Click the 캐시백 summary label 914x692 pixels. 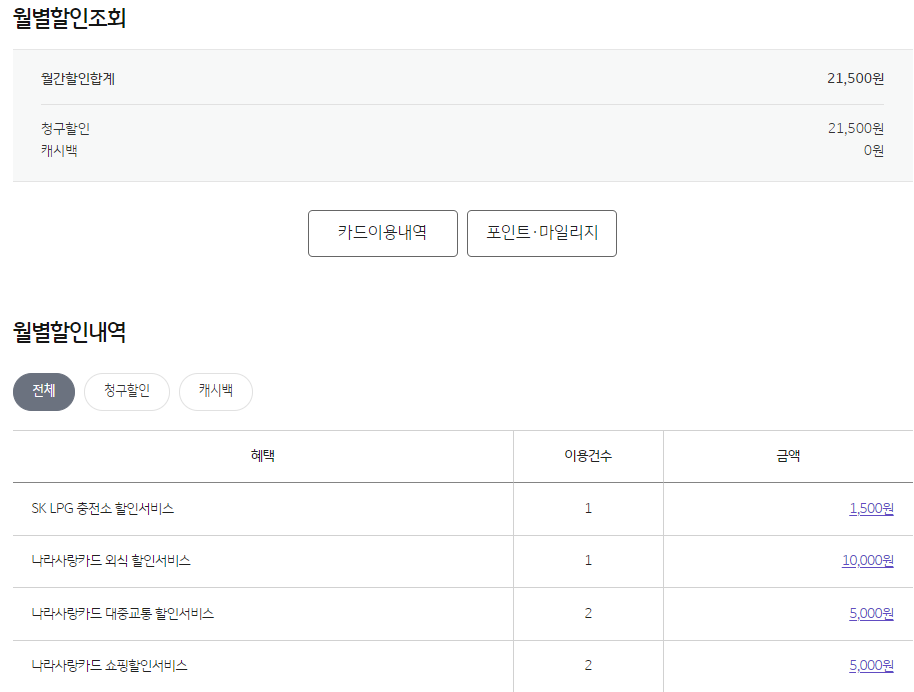pyautogui.click(x=59, y=150)
